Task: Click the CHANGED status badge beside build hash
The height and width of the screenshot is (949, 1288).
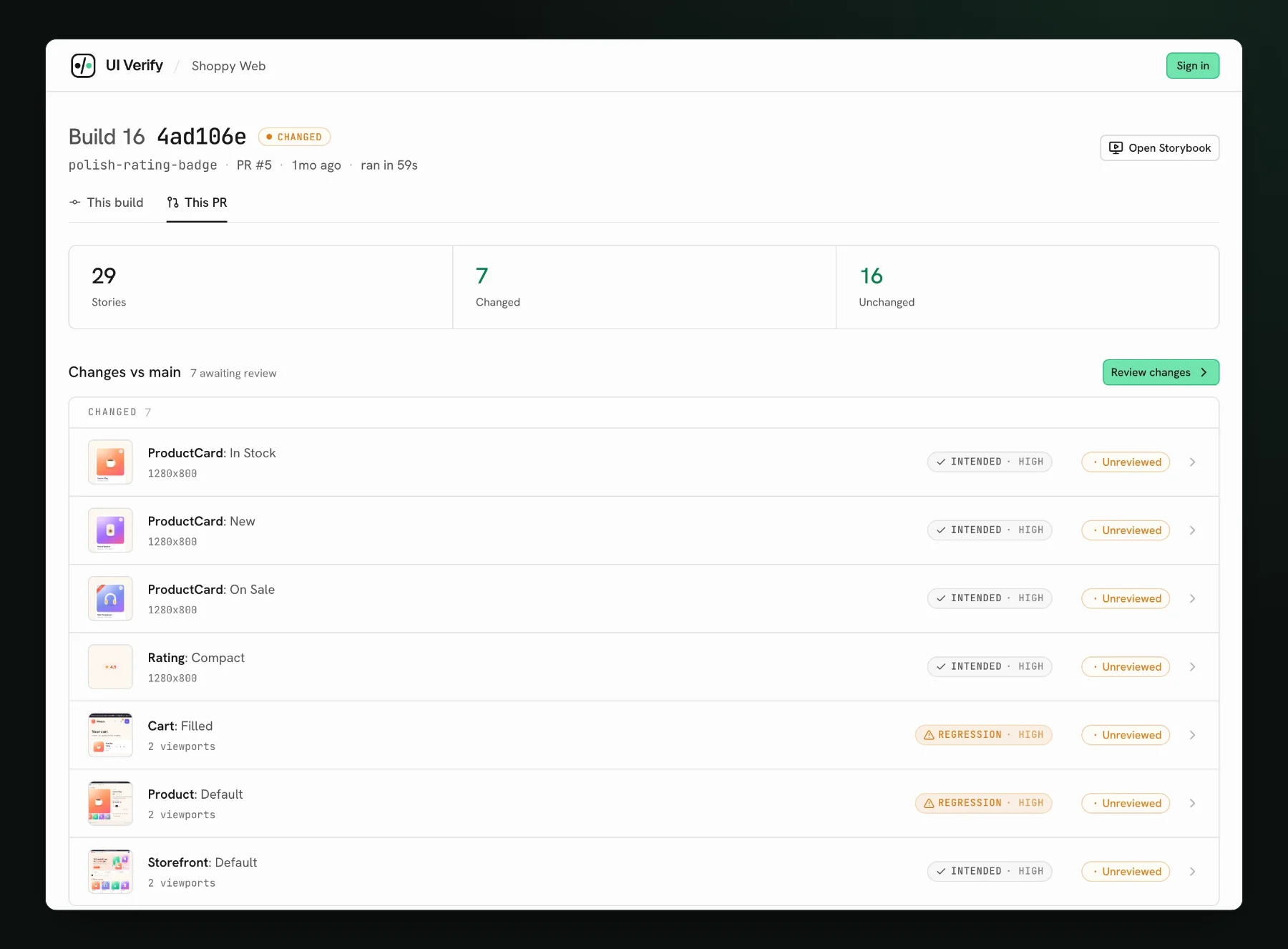Action: 294,137
